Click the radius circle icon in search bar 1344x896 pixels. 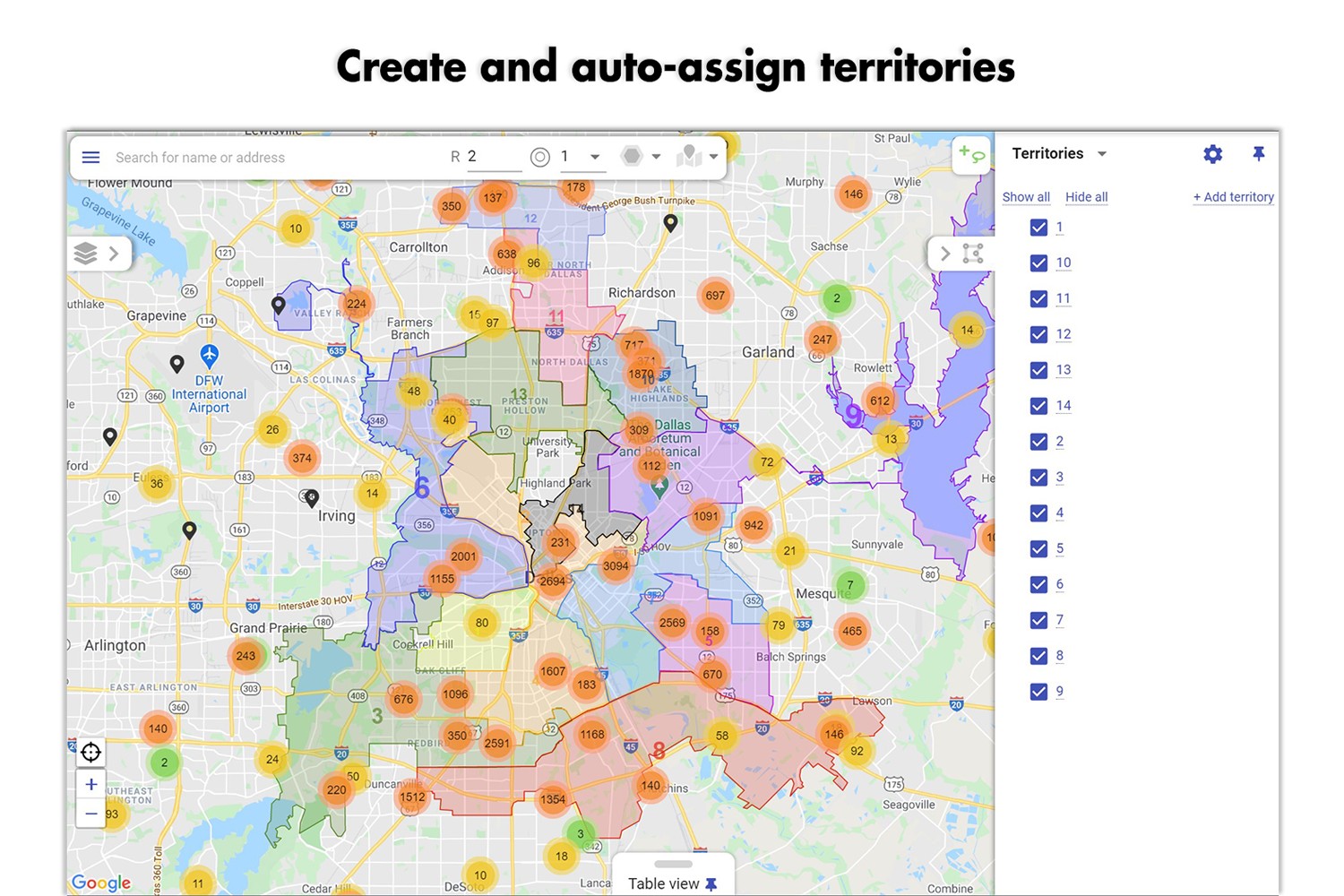click(x=539, y=158)
